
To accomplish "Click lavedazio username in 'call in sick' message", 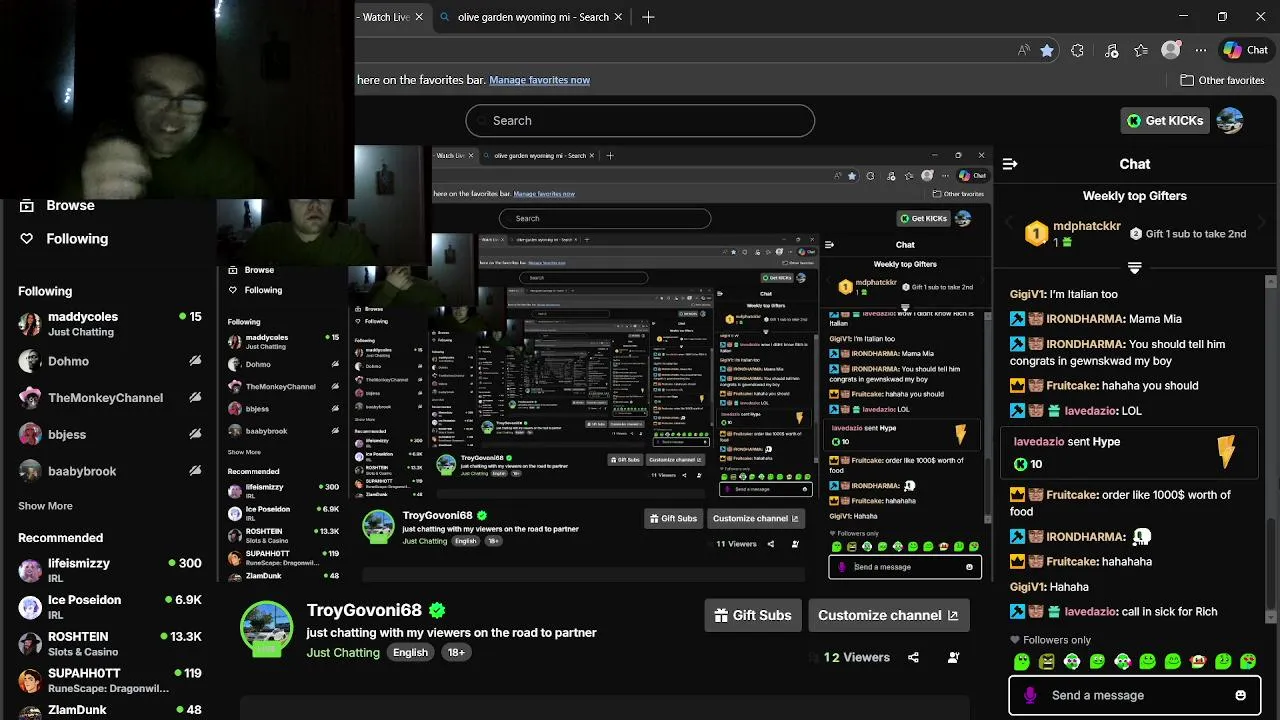I will [x=1092, y=612].
